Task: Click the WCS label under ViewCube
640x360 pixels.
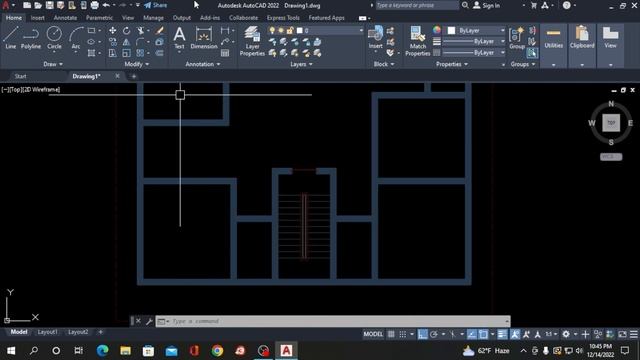Action: 611,157
